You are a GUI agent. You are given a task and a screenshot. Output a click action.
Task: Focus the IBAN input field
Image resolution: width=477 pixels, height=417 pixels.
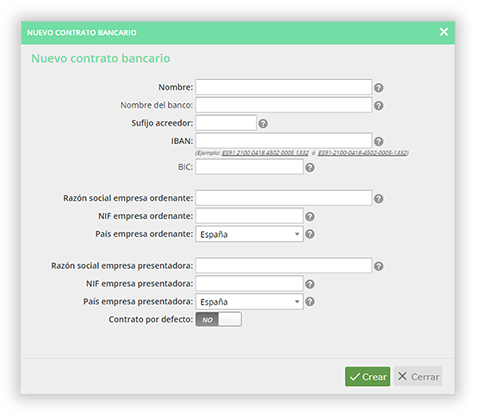pyautogui.click(x=284, y=141)
